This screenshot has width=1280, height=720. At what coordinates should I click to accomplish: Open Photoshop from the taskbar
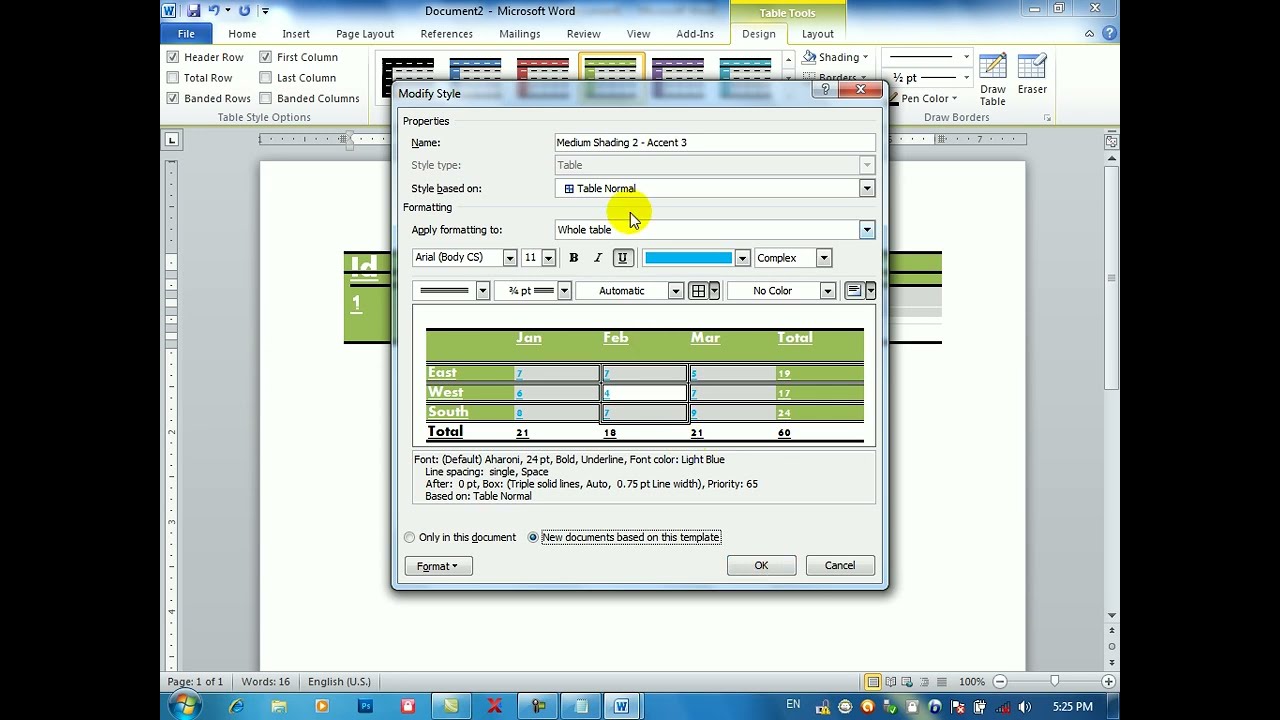(365, 706)
